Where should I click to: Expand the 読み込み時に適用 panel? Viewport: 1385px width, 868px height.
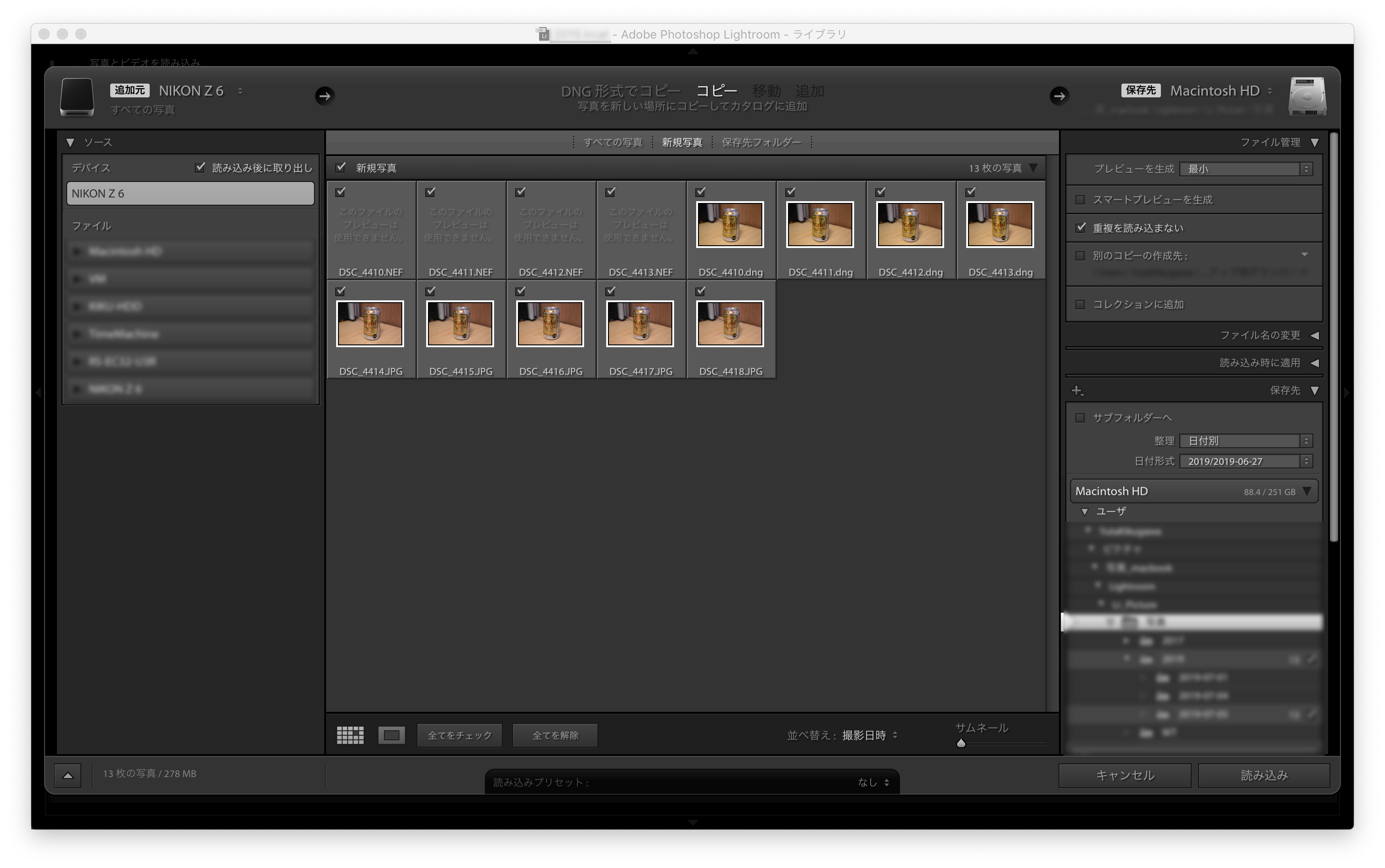(x=1315, y=363)
